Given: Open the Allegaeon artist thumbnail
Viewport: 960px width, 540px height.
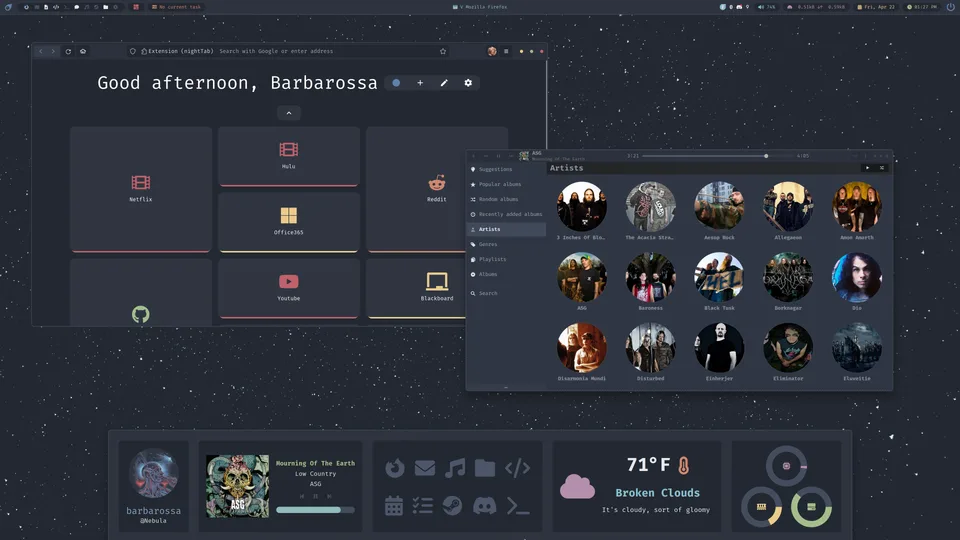Looking at the screenshot, I should coord(788,206).
